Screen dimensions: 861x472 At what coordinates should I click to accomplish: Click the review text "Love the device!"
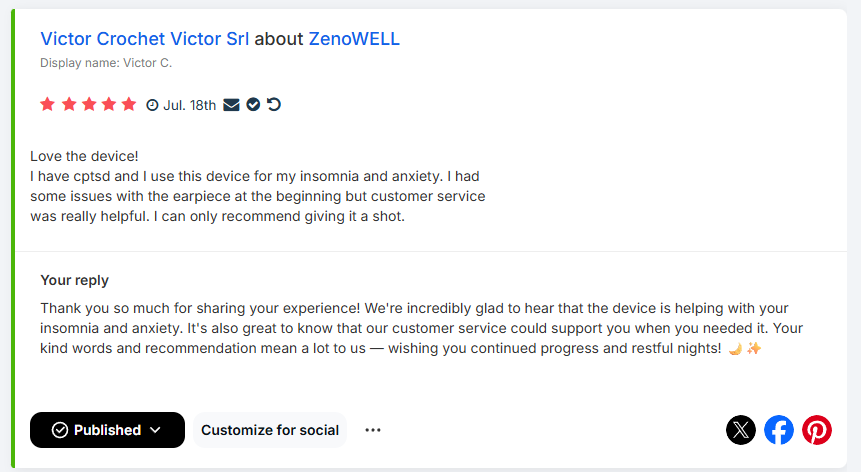(84, 156)
